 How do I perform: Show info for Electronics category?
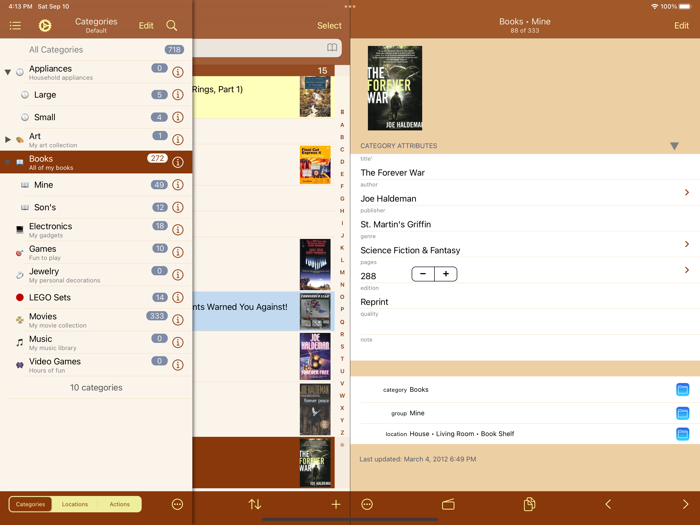[178, 230]
